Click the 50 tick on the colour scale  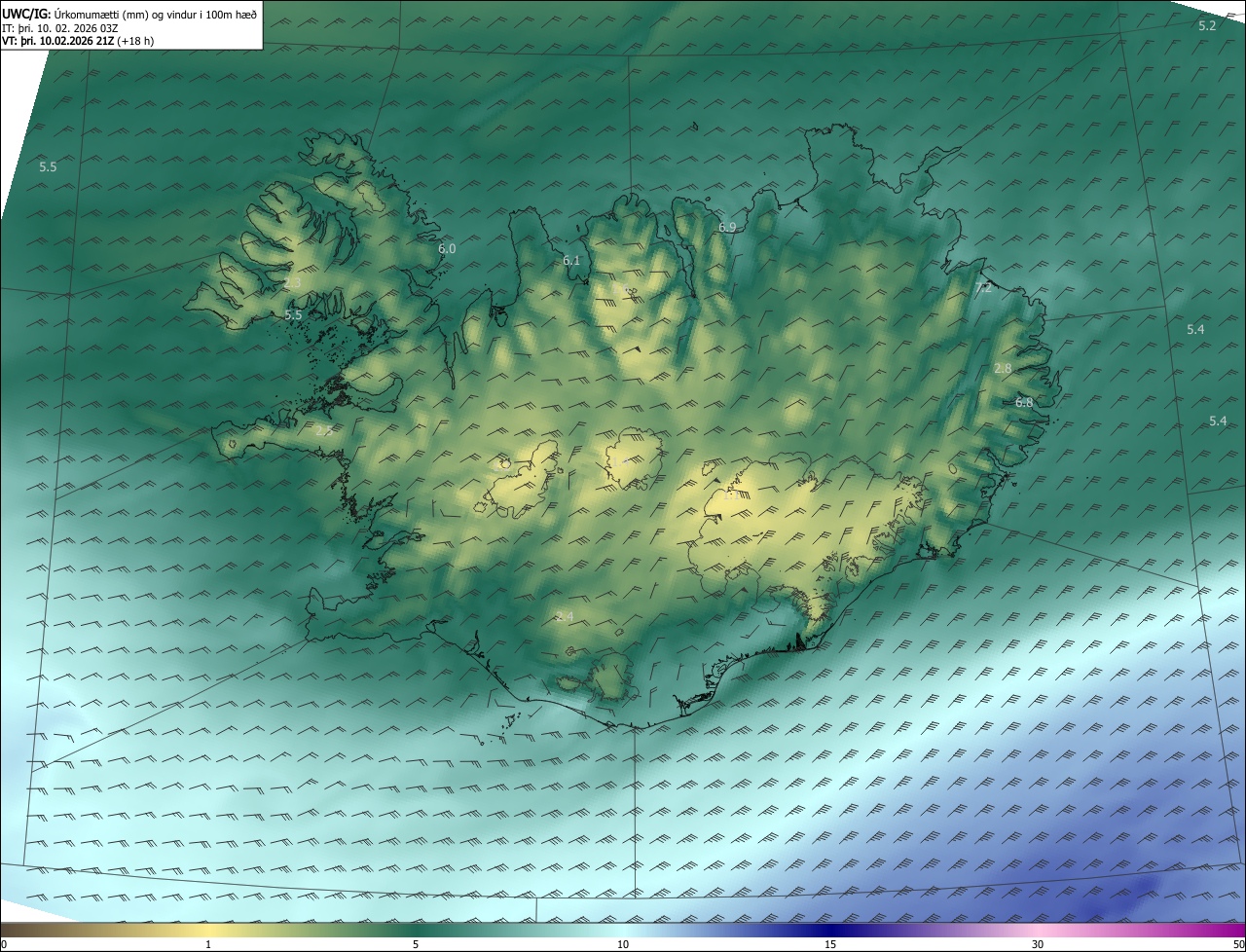point(1238,944)
